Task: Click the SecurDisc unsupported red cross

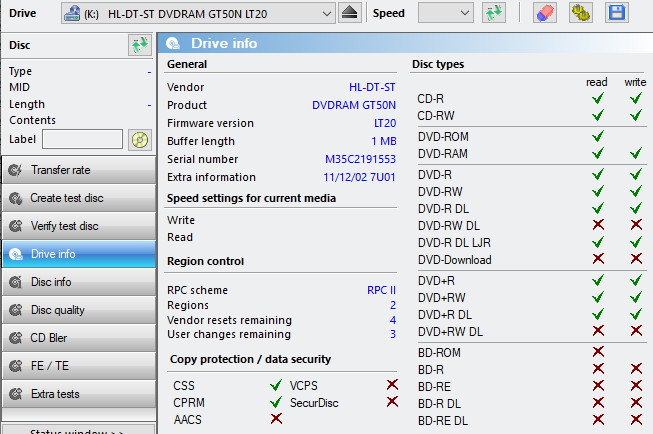Action: [x=392, y=402]
